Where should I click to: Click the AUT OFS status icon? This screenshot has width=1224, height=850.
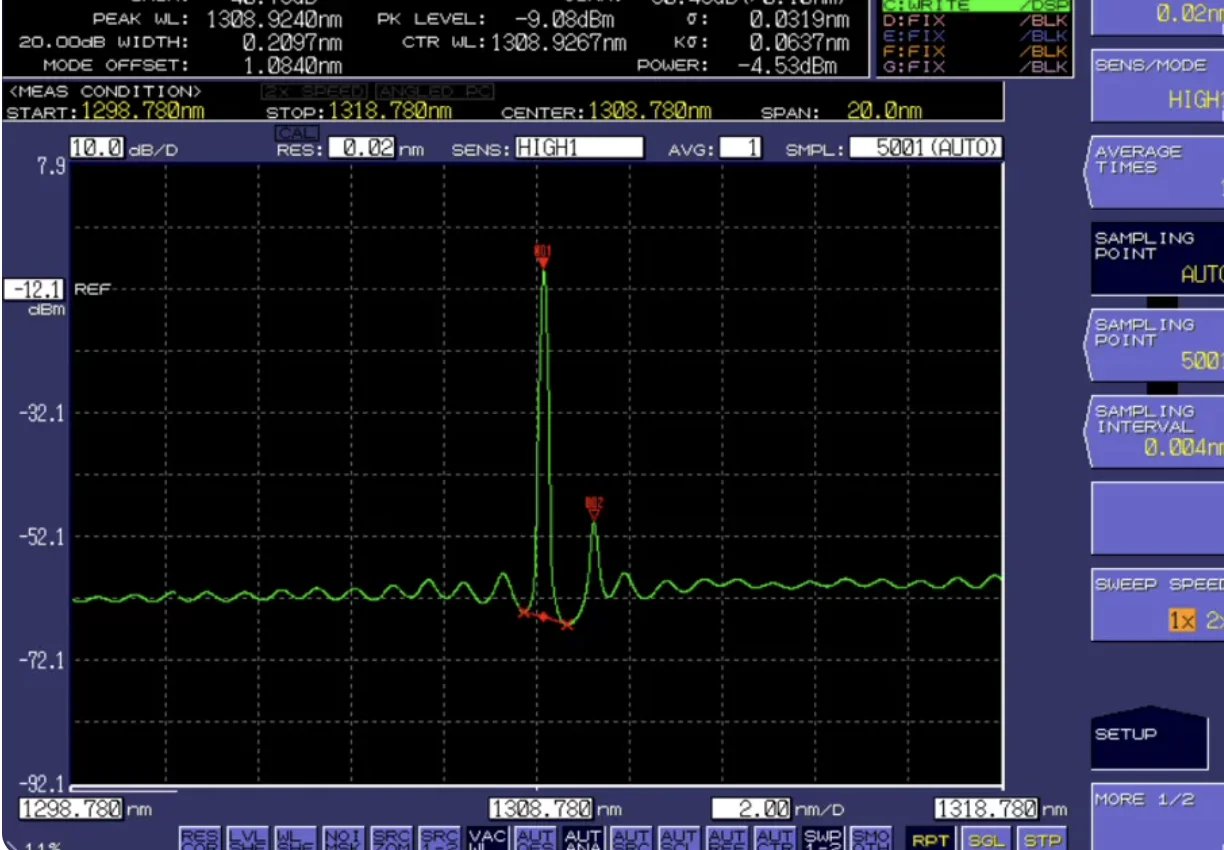coord(535,838)
